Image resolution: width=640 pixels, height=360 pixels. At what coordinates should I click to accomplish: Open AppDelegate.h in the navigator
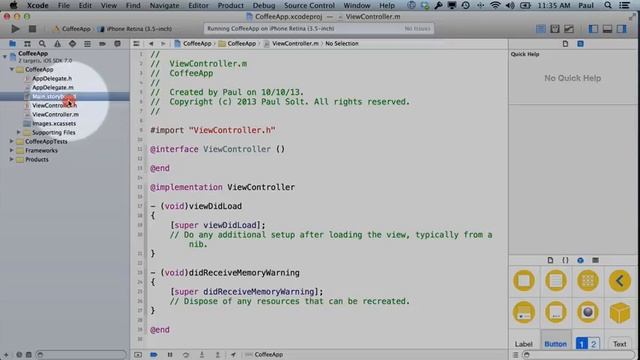[52, 78]
